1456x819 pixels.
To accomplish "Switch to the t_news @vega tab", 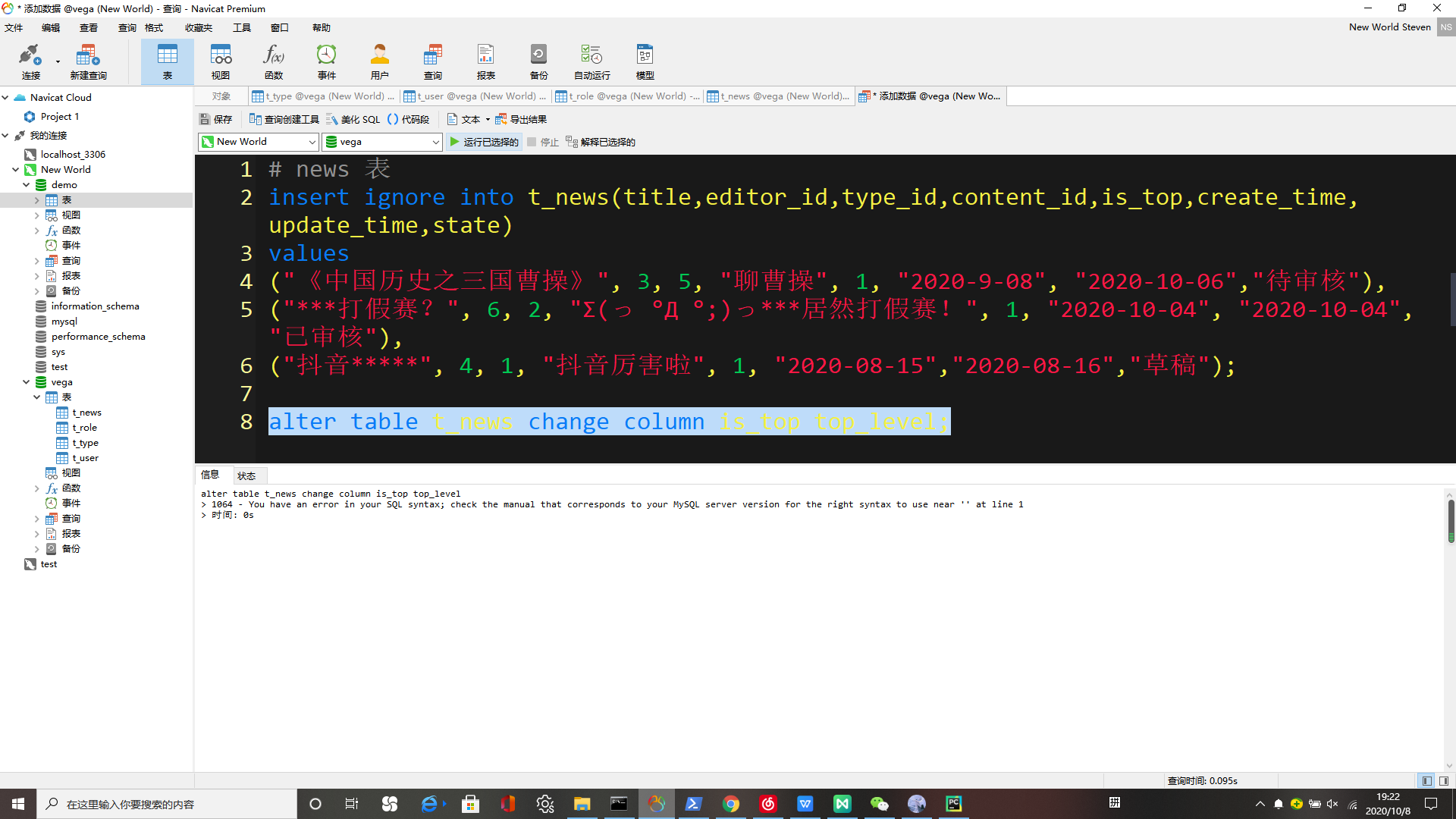I will pyautogui.click(x=778, y=96).
